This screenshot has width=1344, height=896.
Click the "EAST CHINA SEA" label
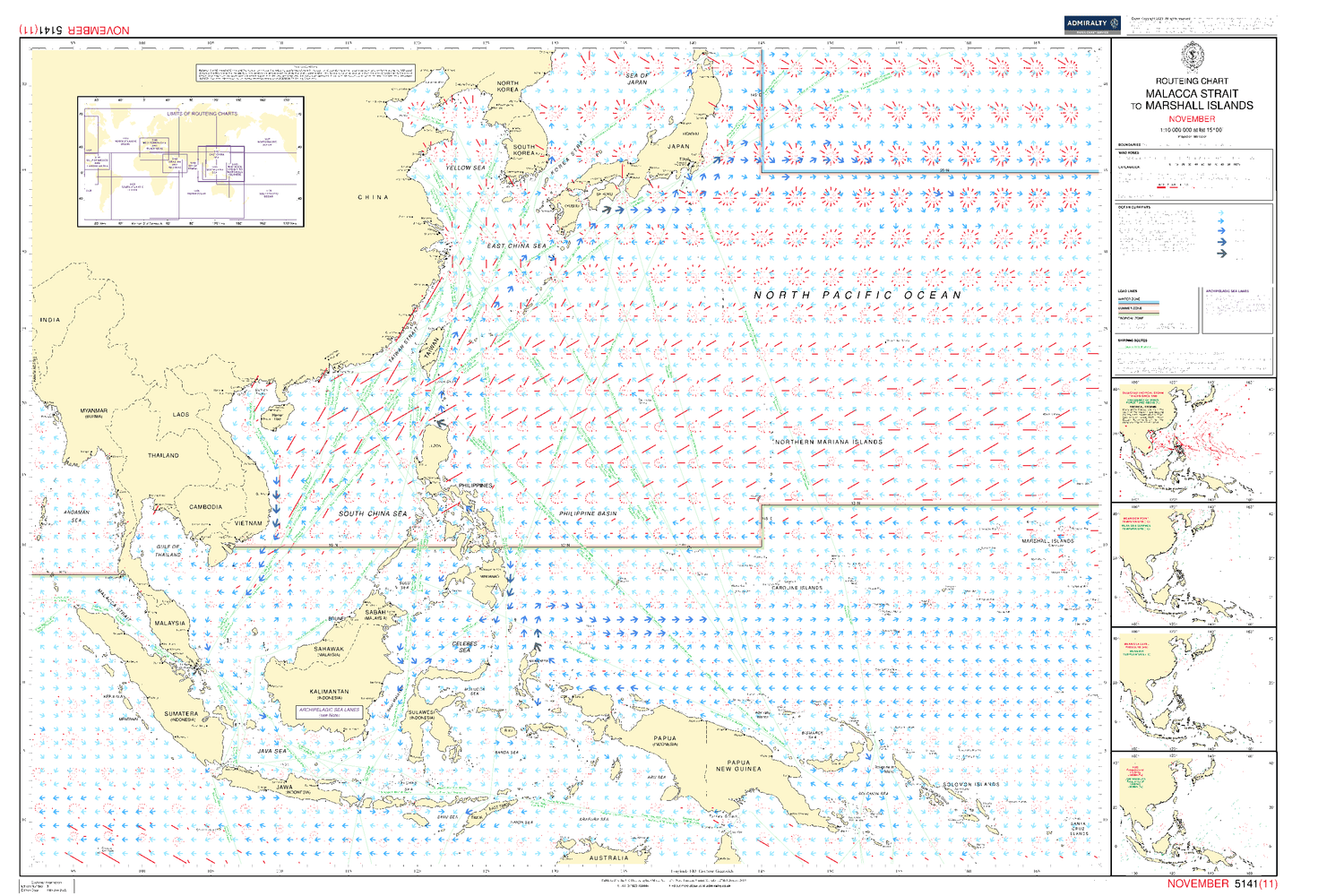tap(517, 246)
